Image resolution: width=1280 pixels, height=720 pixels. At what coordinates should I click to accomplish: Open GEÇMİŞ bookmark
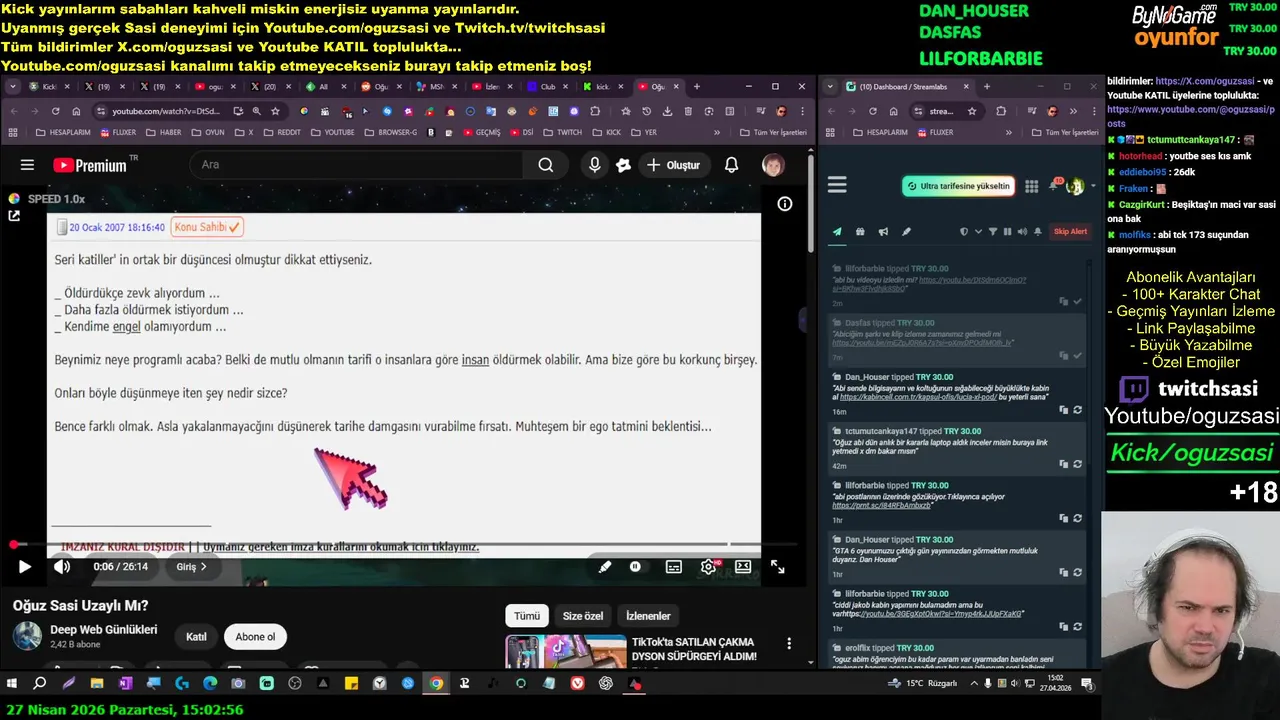coord(480,132)
